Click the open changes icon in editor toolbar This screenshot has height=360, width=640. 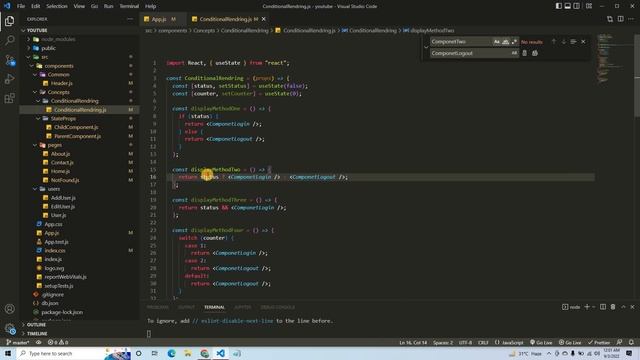click(x=610, y=19)
